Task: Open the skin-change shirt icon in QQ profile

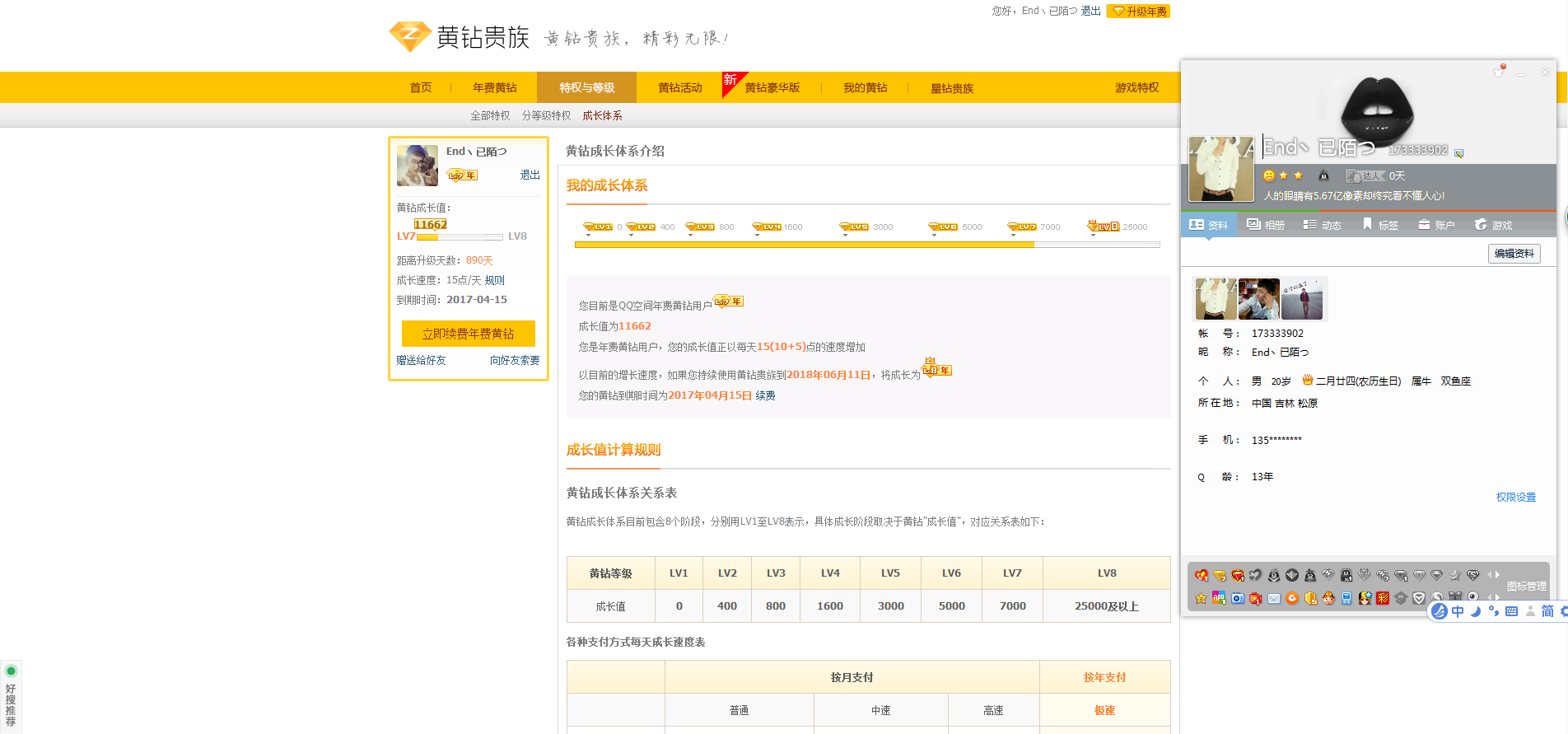Action: pyautogui.click(x=1499, y=72)
